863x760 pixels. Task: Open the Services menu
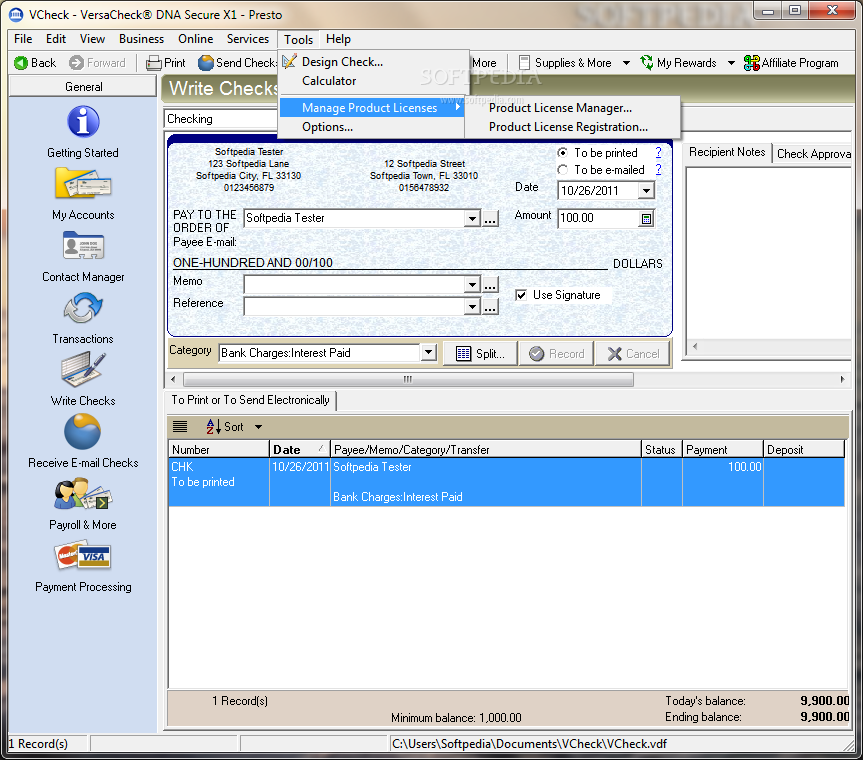[248, 39]
